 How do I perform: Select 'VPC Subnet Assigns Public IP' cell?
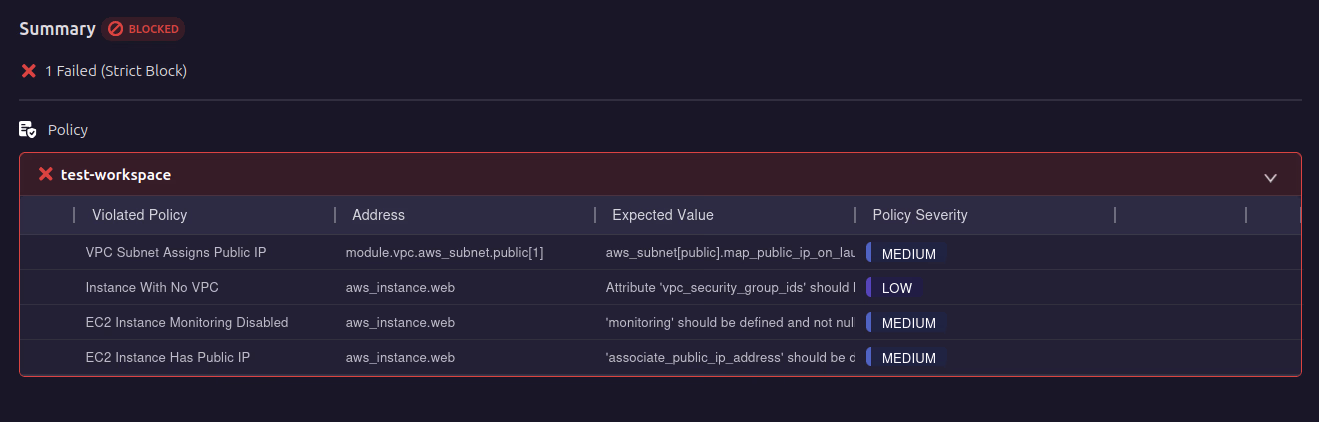tap(176, 252)
